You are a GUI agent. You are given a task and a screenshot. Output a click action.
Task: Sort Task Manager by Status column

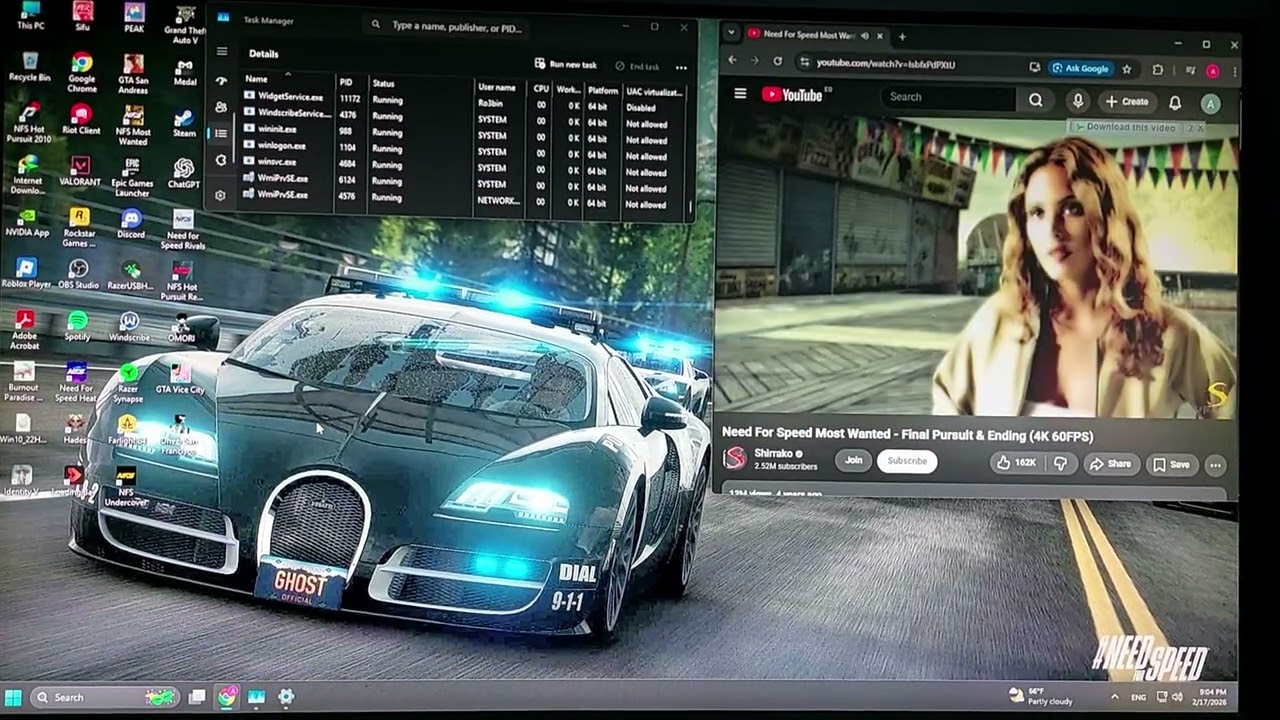click(383, 83)
